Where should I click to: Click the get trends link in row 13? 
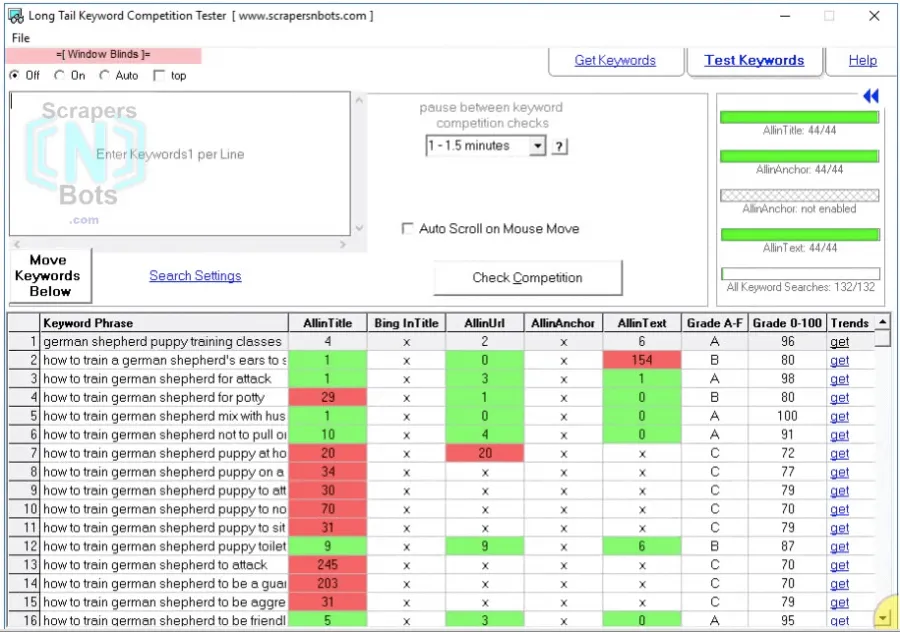(x=839, y=565)
